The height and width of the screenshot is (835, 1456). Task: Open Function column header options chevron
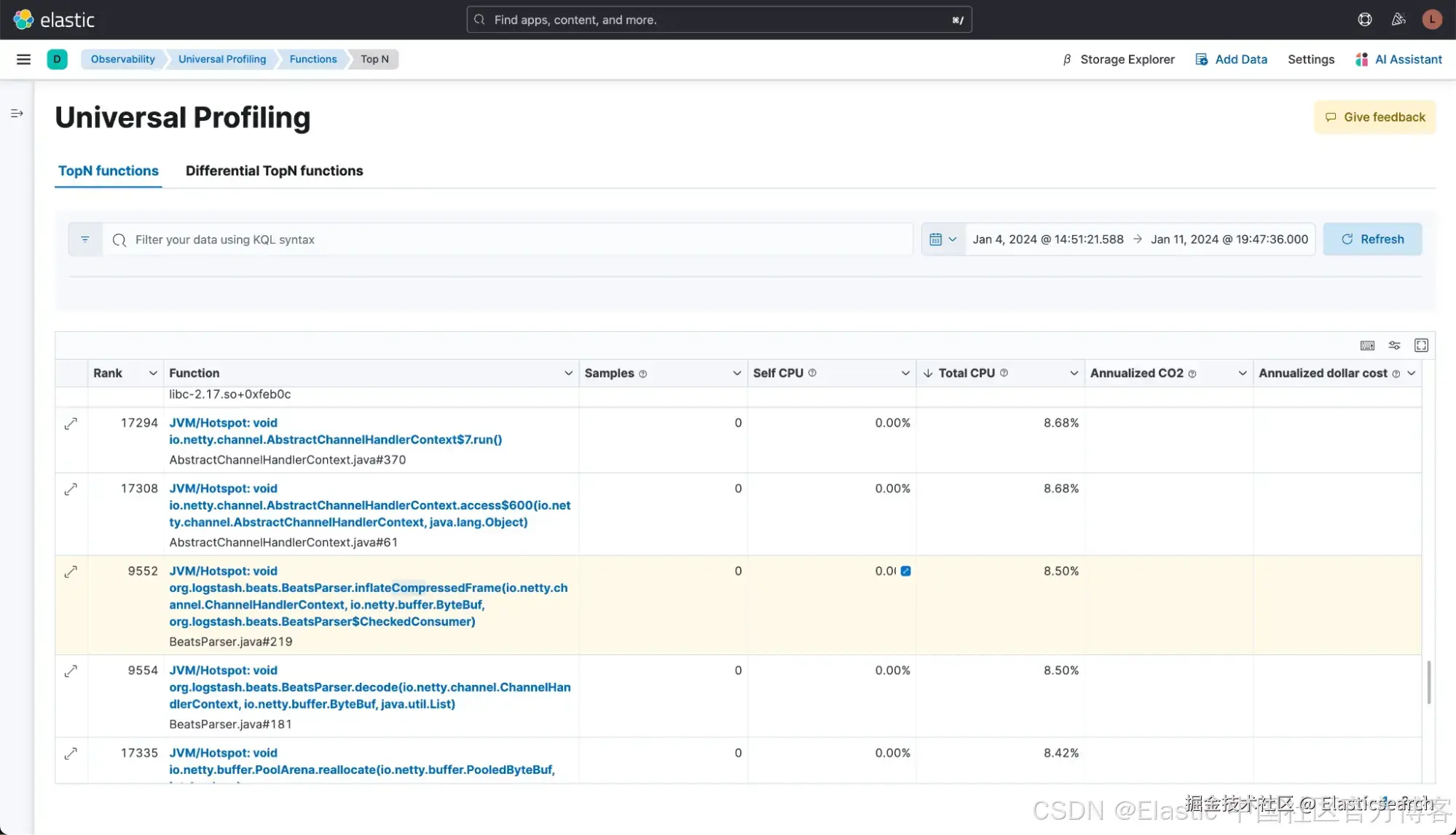tap(568, 373)
